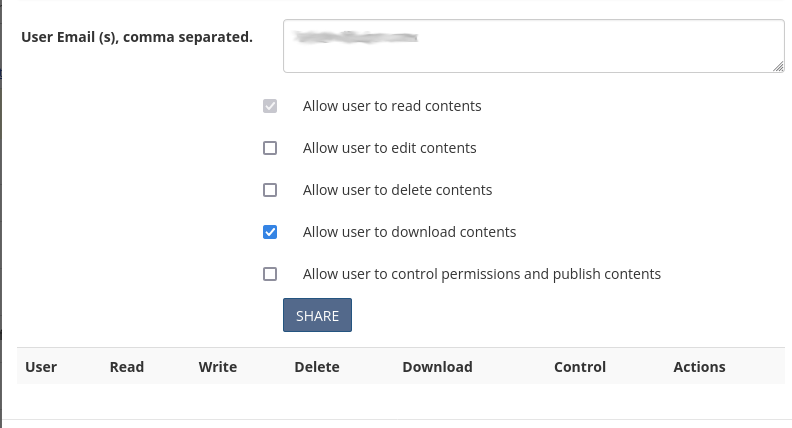Uncheck the 'download contents' checkbox
The width and height of the screenshot is (792, 428).
(270, 232)
